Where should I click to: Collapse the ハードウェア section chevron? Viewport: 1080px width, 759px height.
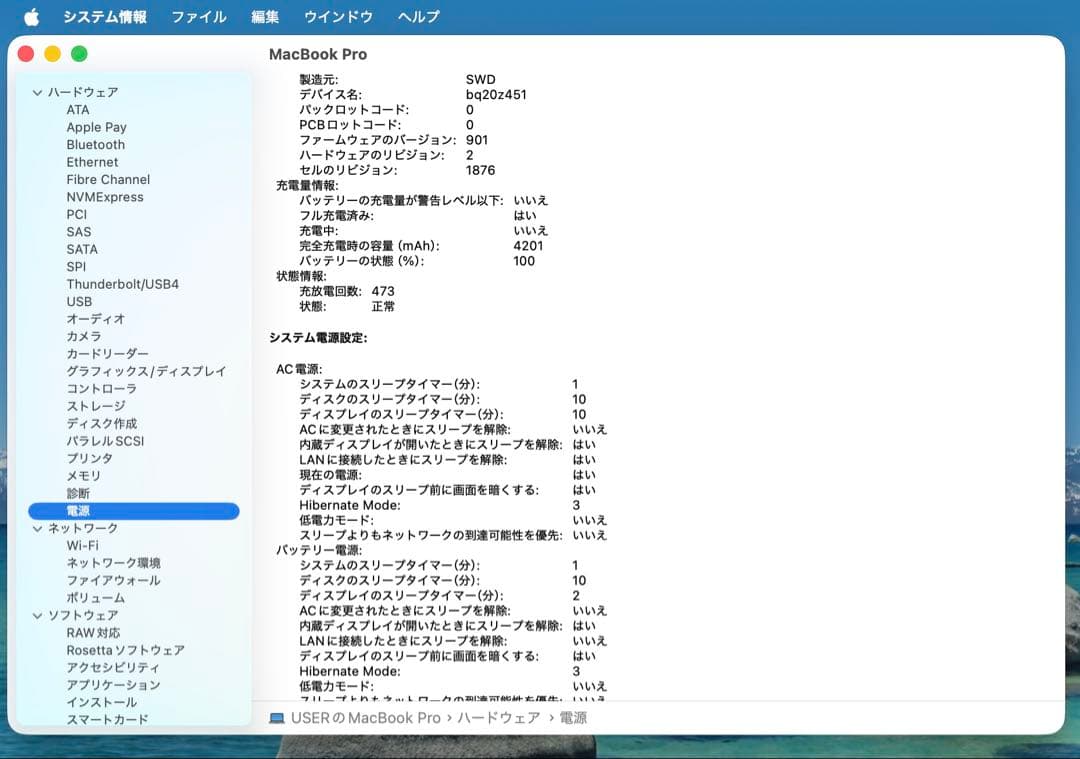point(37,92)
